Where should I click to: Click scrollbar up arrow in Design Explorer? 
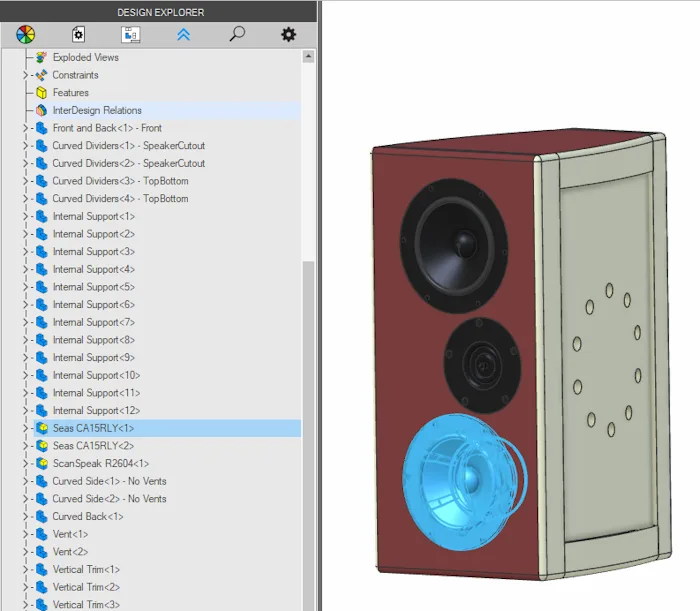tap(308, 56)
